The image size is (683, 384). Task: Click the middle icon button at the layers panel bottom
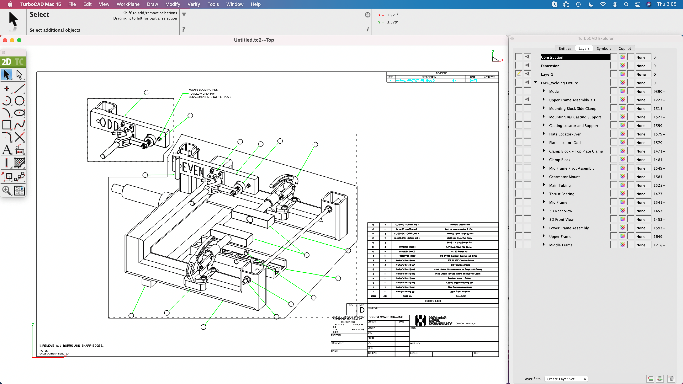(x=659, y=378)
